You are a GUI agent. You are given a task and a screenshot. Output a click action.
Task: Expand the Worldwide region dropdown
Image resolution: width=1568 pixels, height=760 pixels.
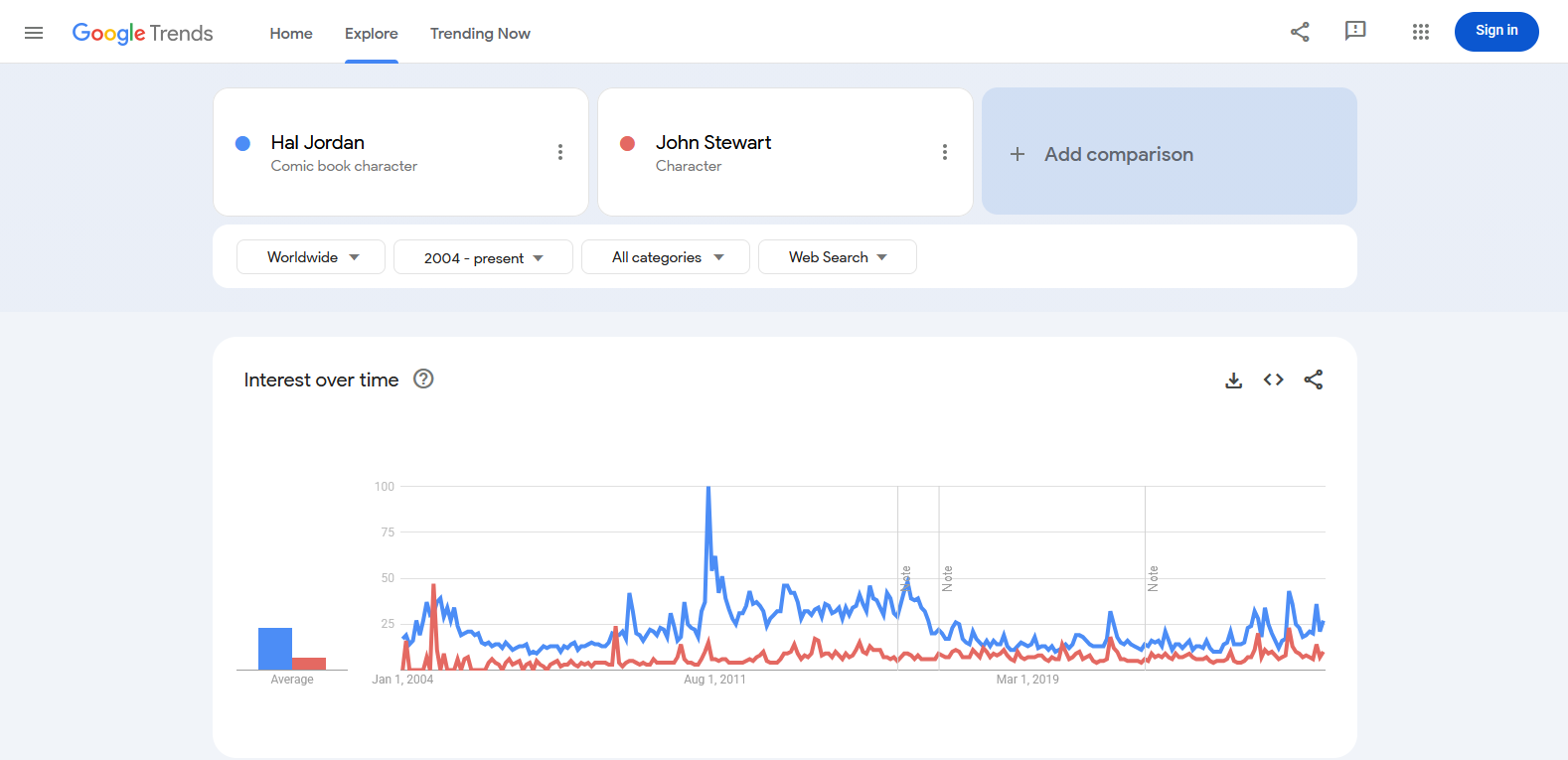click(311, 257)
